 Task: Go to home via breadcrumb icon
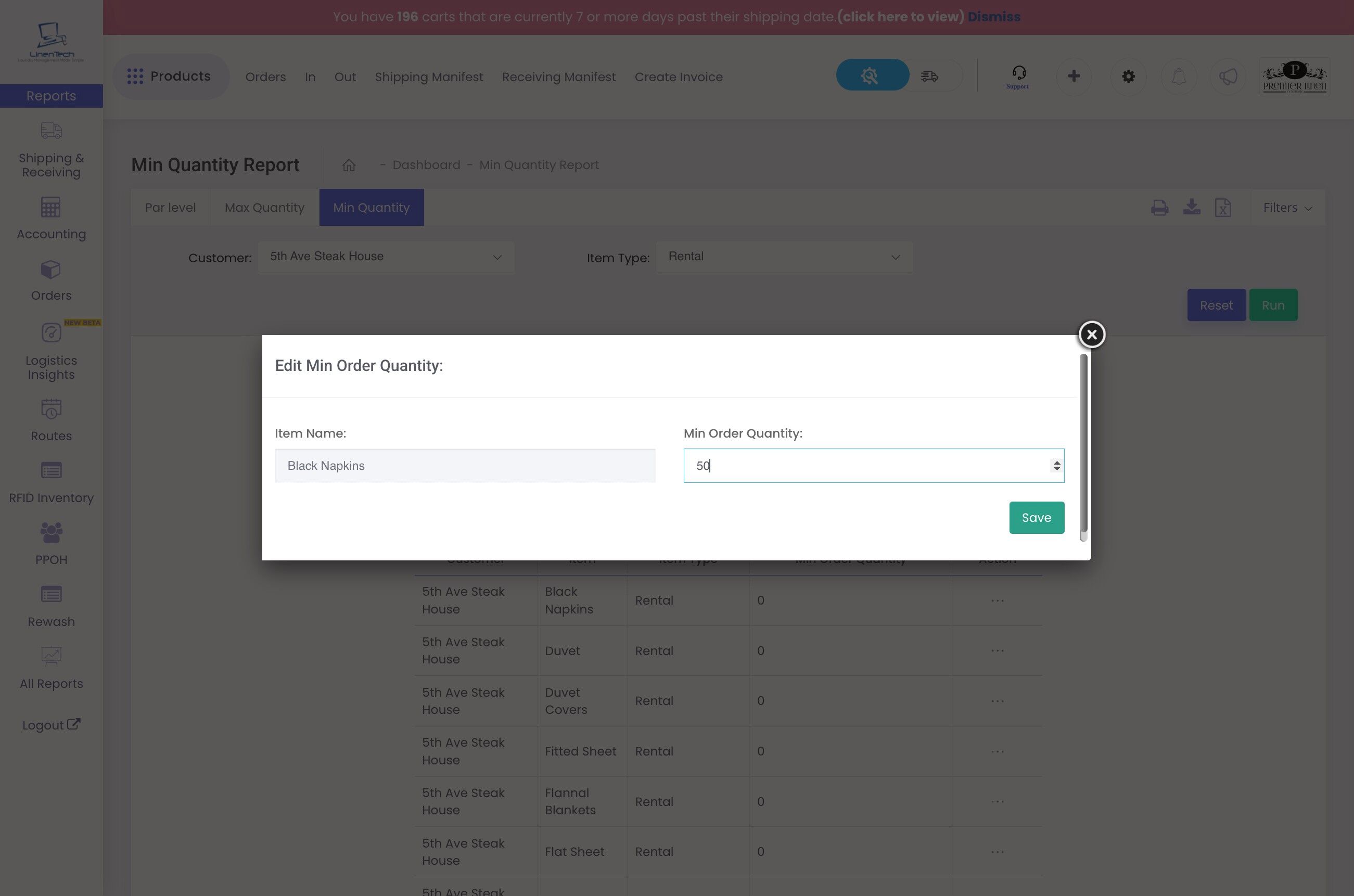(x=349, y=165)
